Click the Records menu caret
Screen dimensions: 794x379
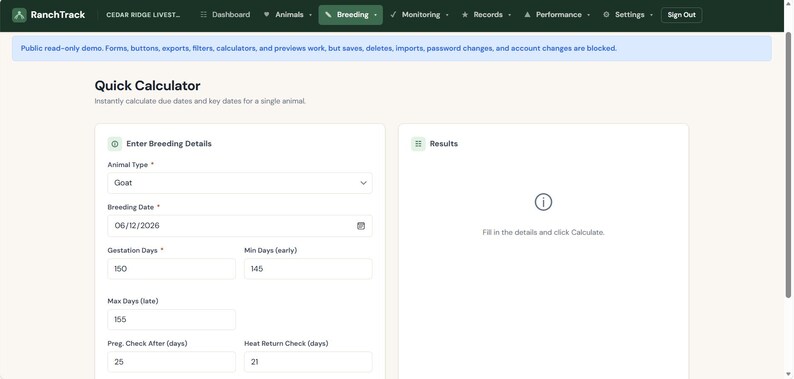pos(509,15)
